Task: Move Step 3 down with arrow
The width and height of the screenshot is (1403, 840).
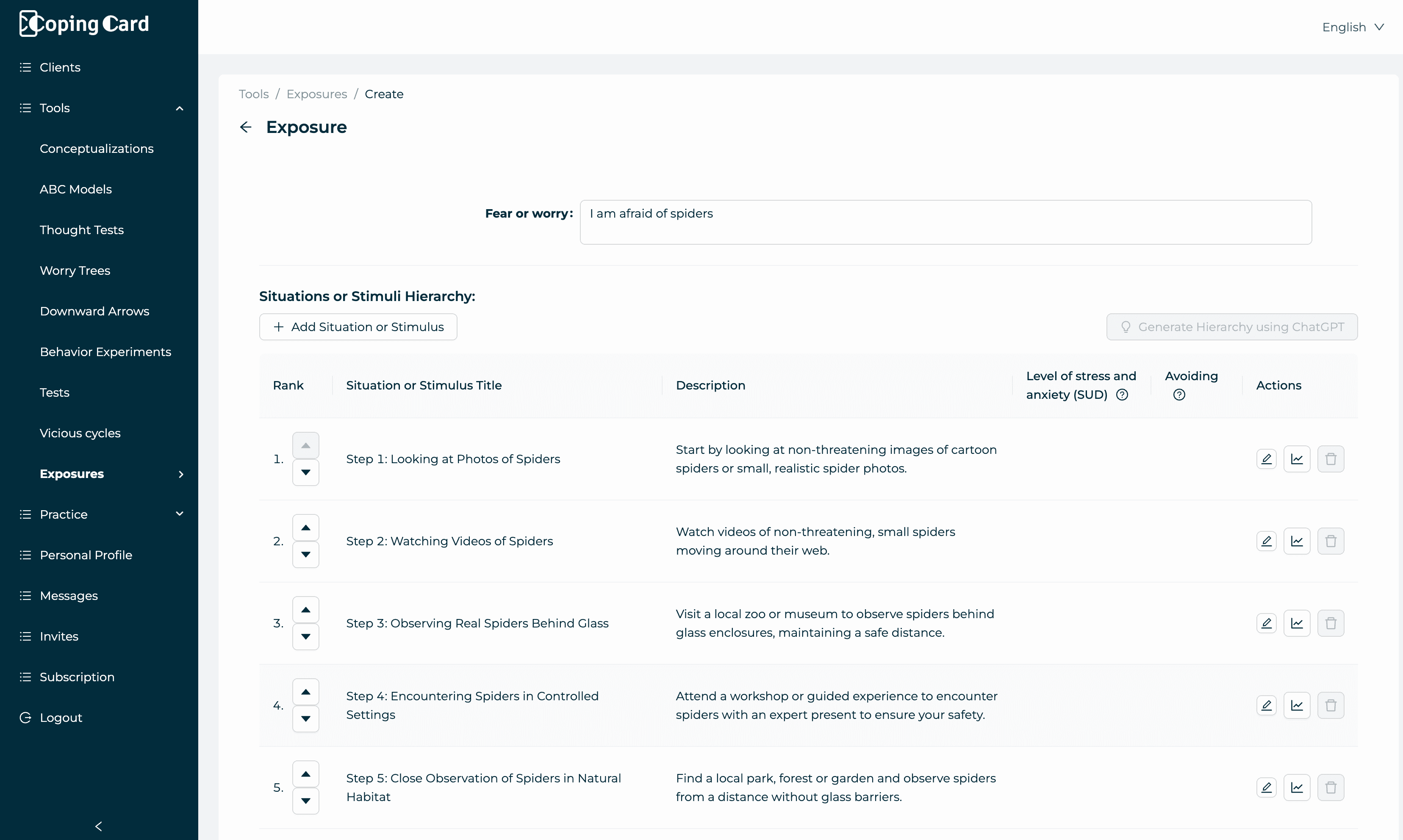Action: pyautogui.click(x=306, y=636)
